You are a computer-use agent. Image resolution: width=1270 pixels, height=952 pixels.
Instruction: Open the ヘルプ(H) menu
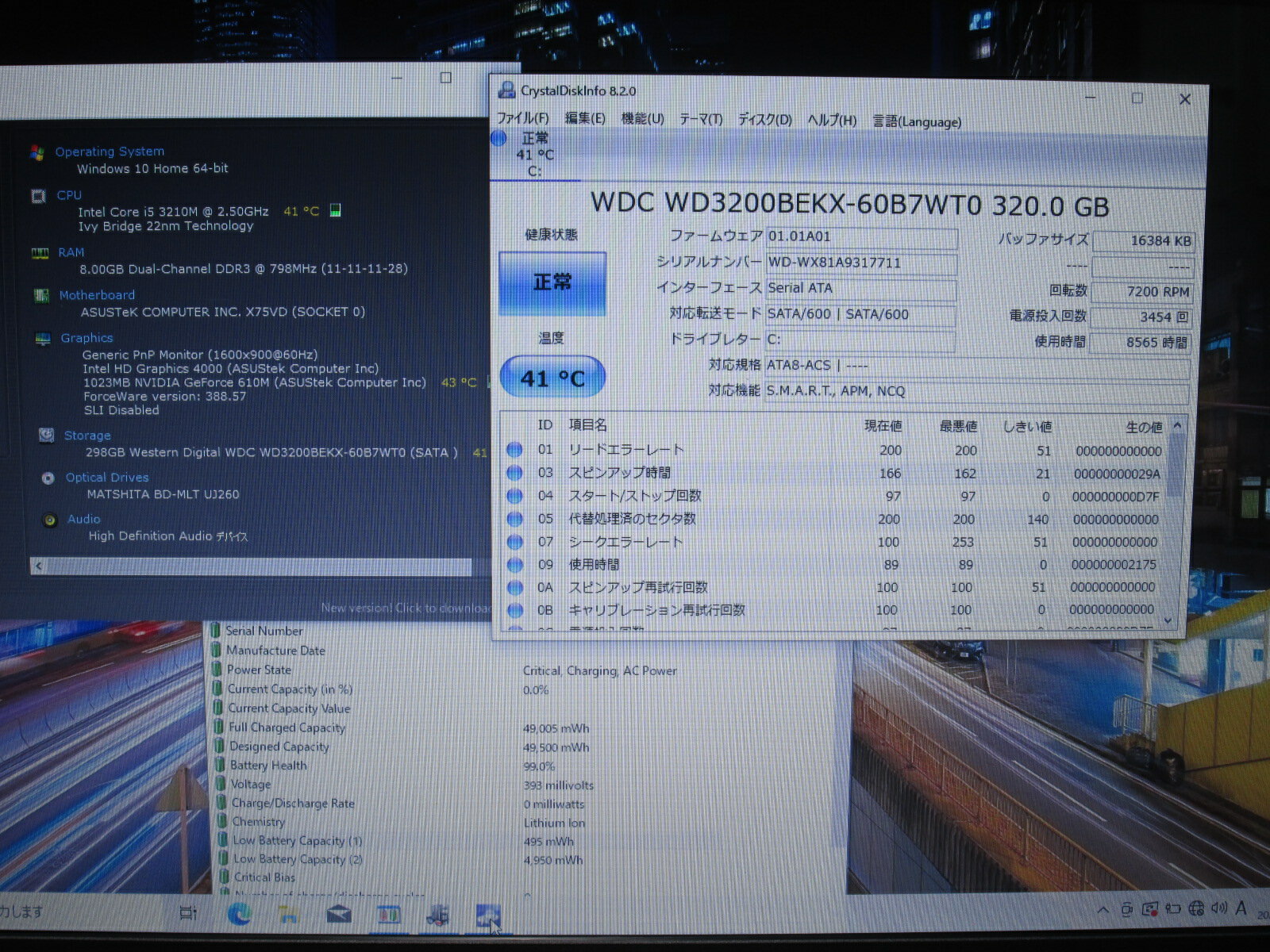tap(832, 121)
